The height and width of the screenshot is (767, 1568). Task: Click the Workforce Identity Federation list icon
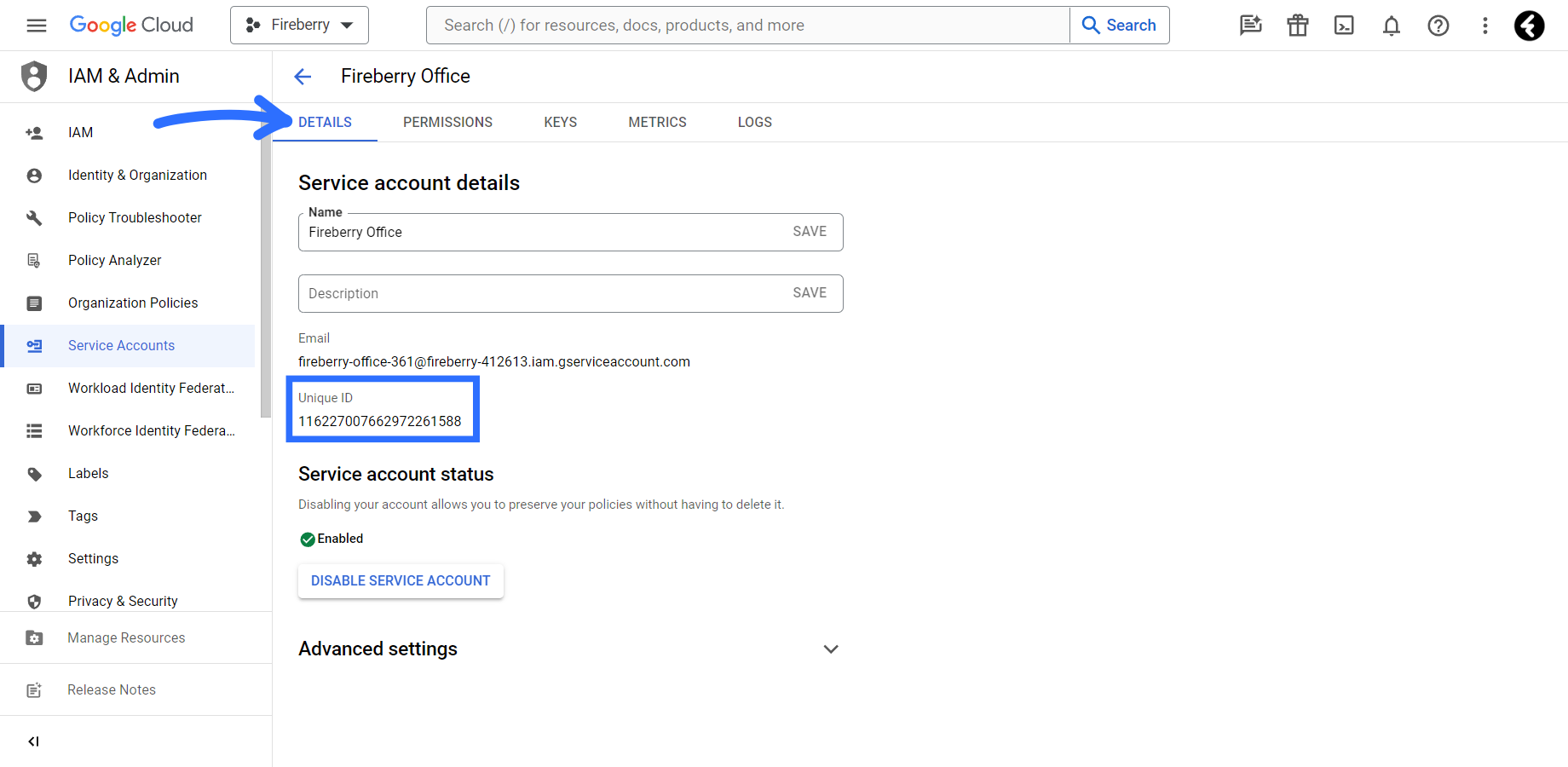point(34,431)
